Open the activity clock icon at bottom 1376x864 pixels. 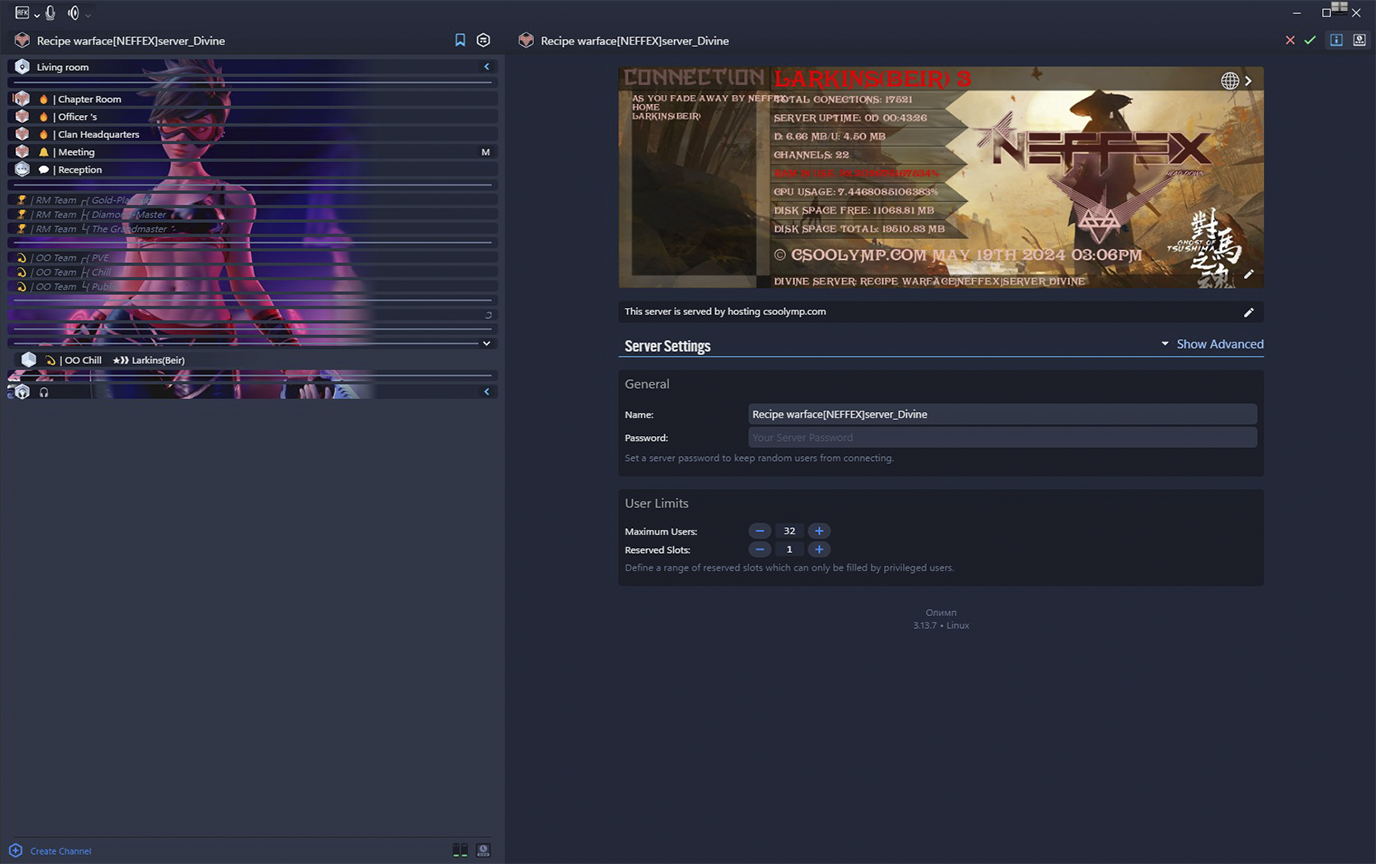click(x=483, y=850)
